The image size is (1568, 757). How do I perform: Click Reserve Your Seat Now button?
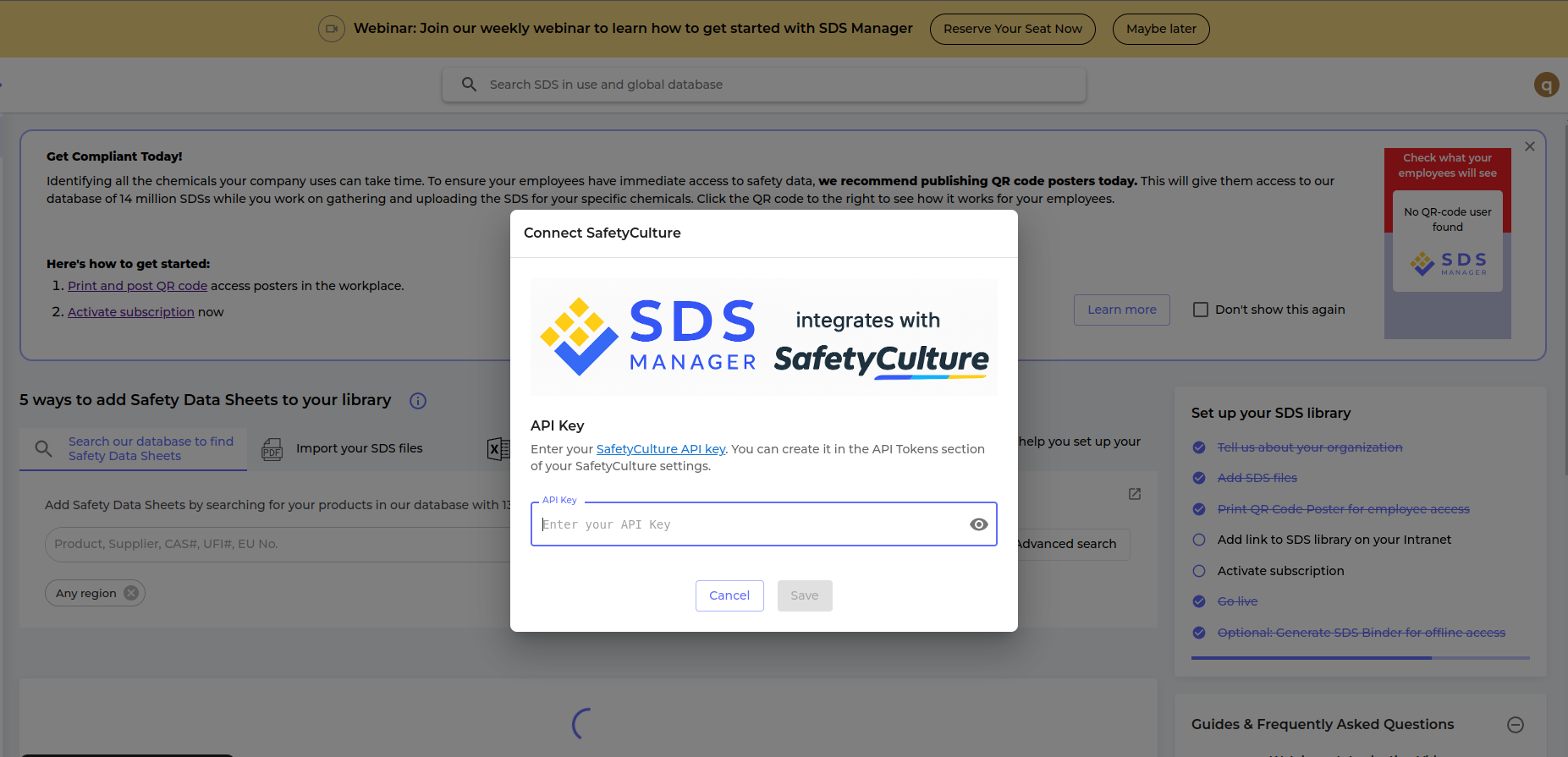[1012, 29]
